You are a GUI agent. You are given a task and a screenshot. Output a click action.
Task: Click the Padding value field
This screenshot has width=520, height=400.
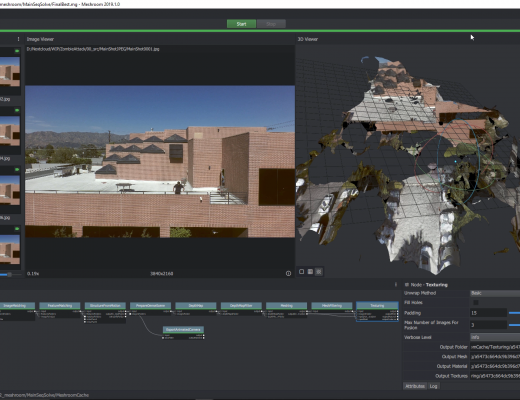pyautogui.click(x=488, y=313)
